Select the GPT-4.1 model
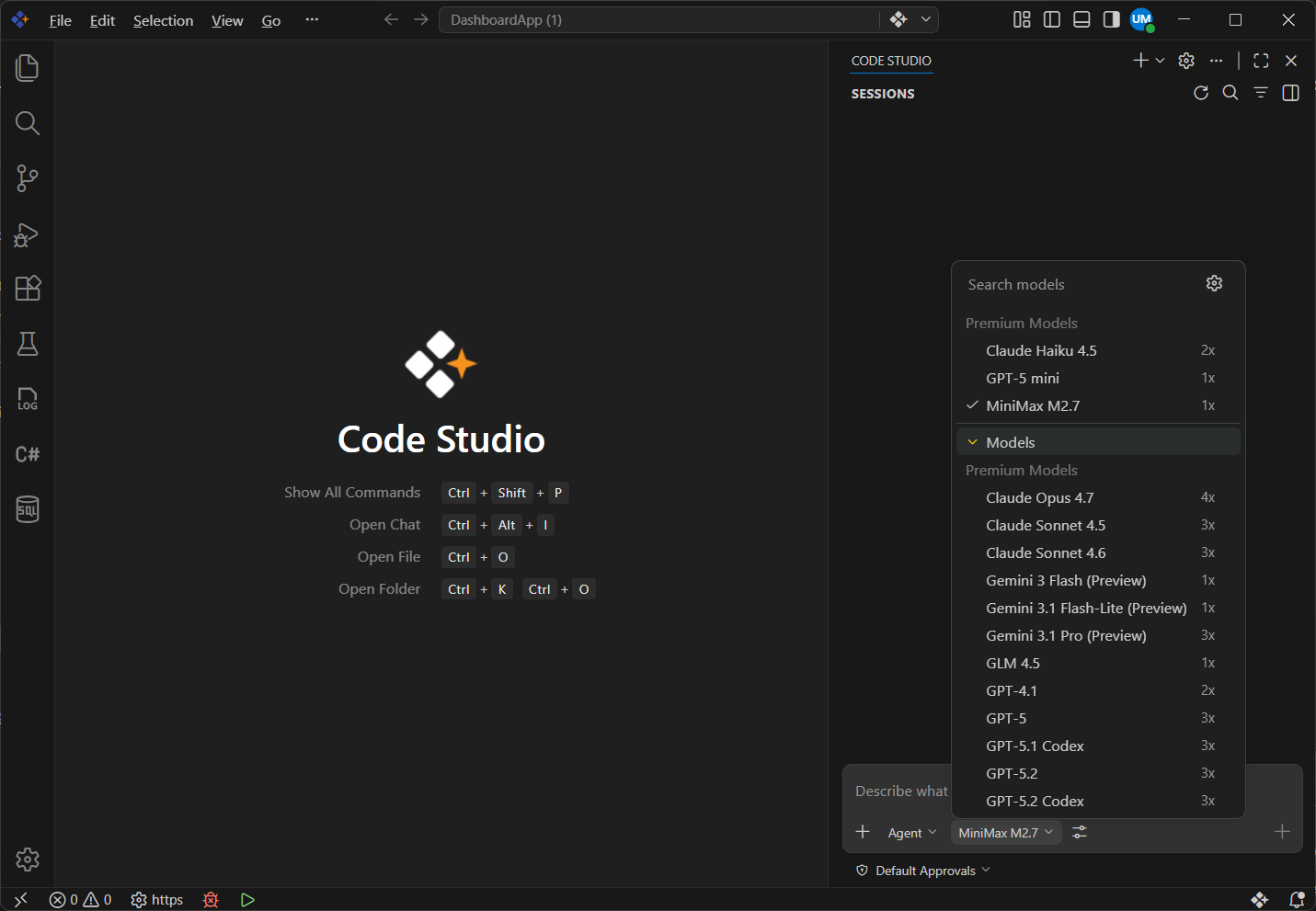Image resolution: width=1316 pixels, height=911 pixels. click(x=1099, y=690)
